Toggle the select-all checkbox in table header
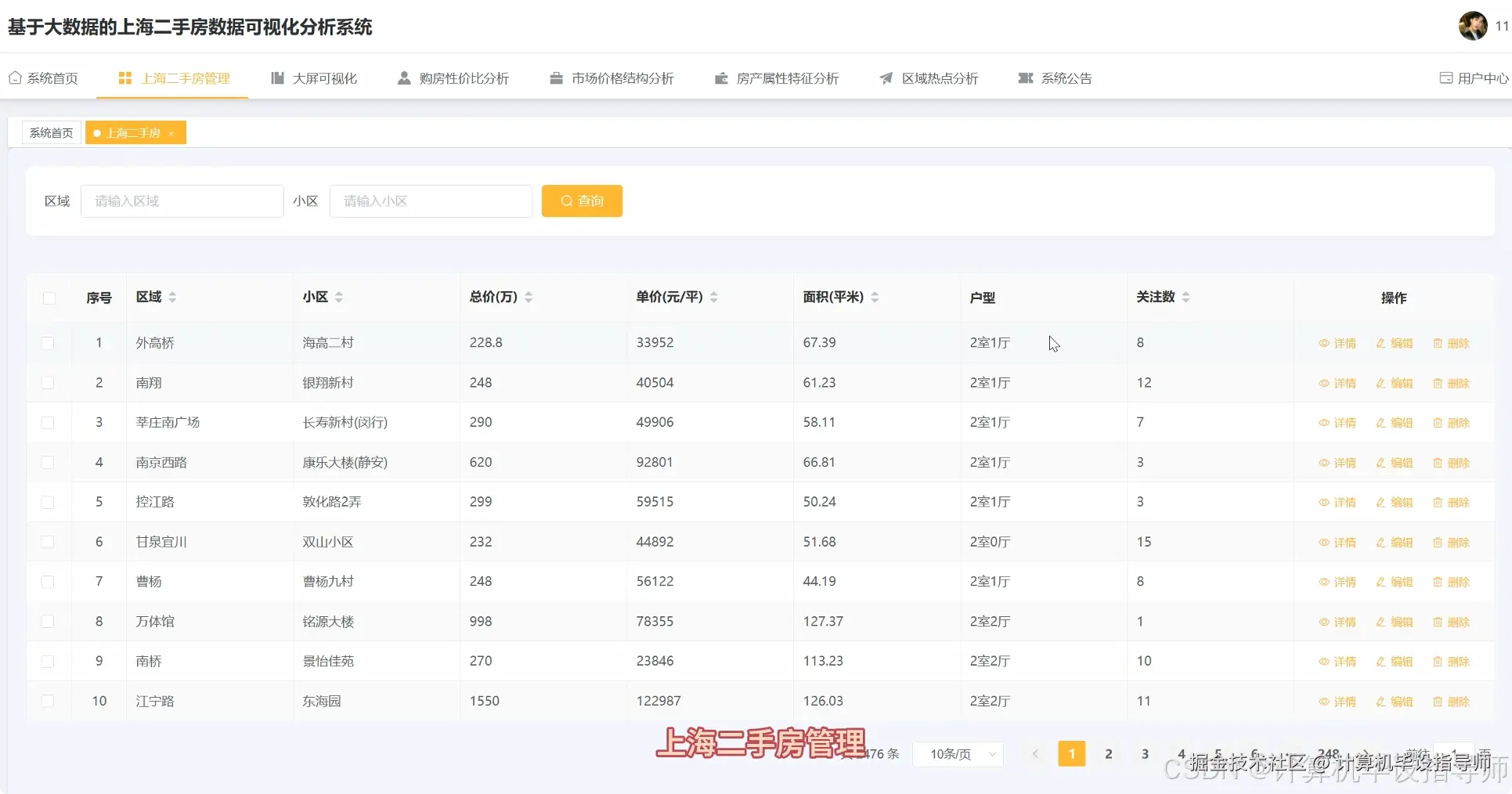Screen dimensions: 1512x794 point(49,298)
